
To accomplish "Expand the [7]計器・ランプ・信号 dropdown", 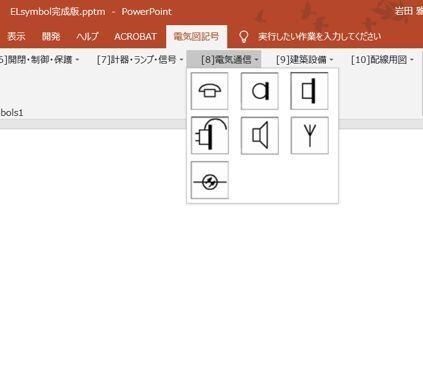I will (x=140, y=60).
